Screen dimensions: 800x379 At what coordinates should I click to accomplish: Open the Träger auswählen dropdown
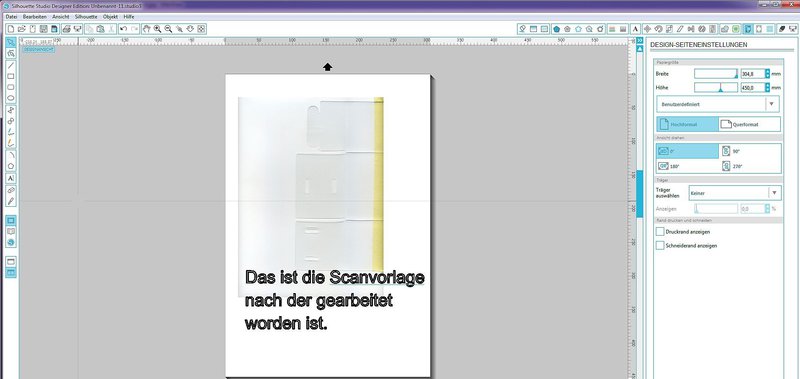[735, 193]
